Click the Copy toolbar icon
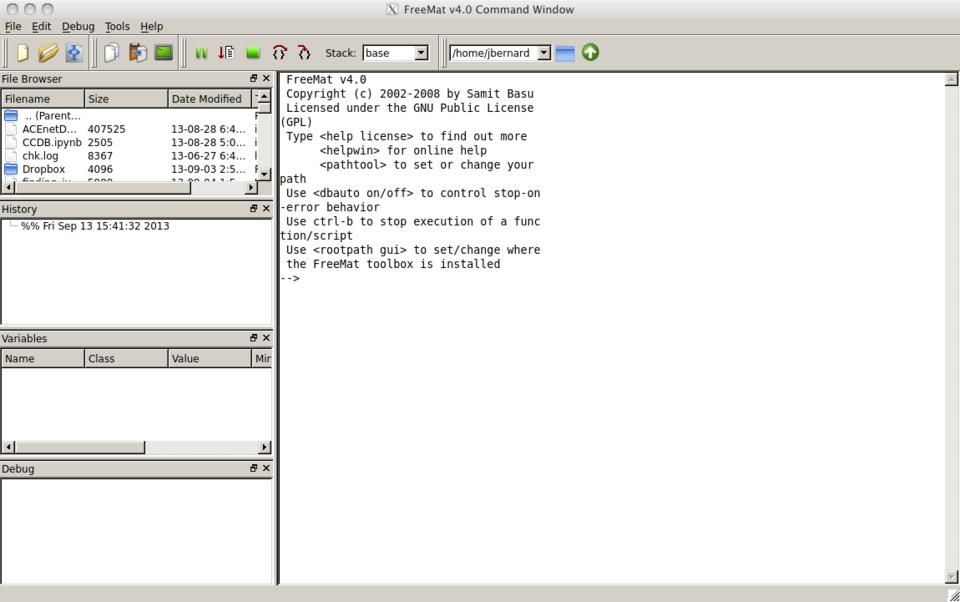 (x=111, y=53)
